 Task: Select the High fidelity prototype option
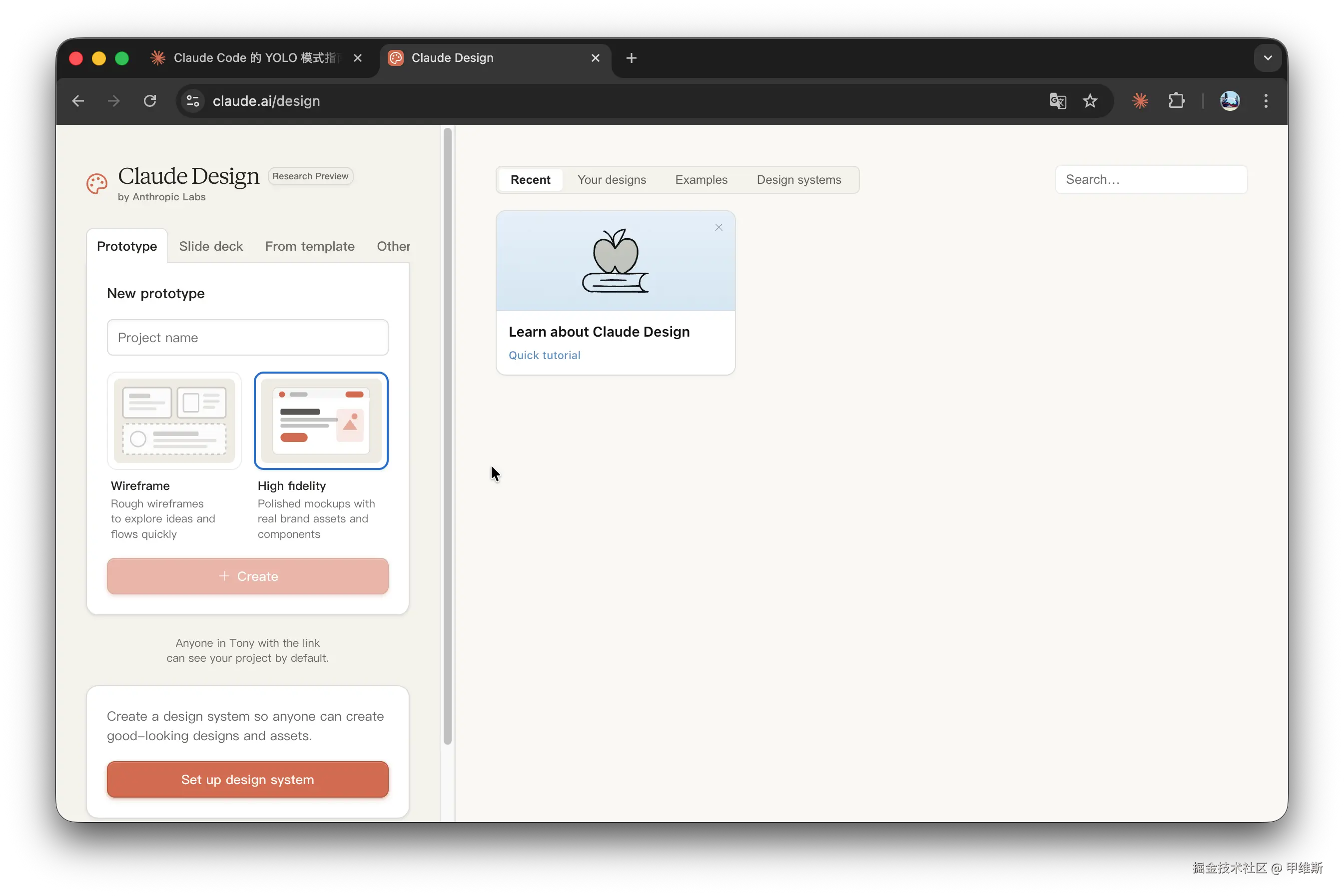tap(321, 421)
